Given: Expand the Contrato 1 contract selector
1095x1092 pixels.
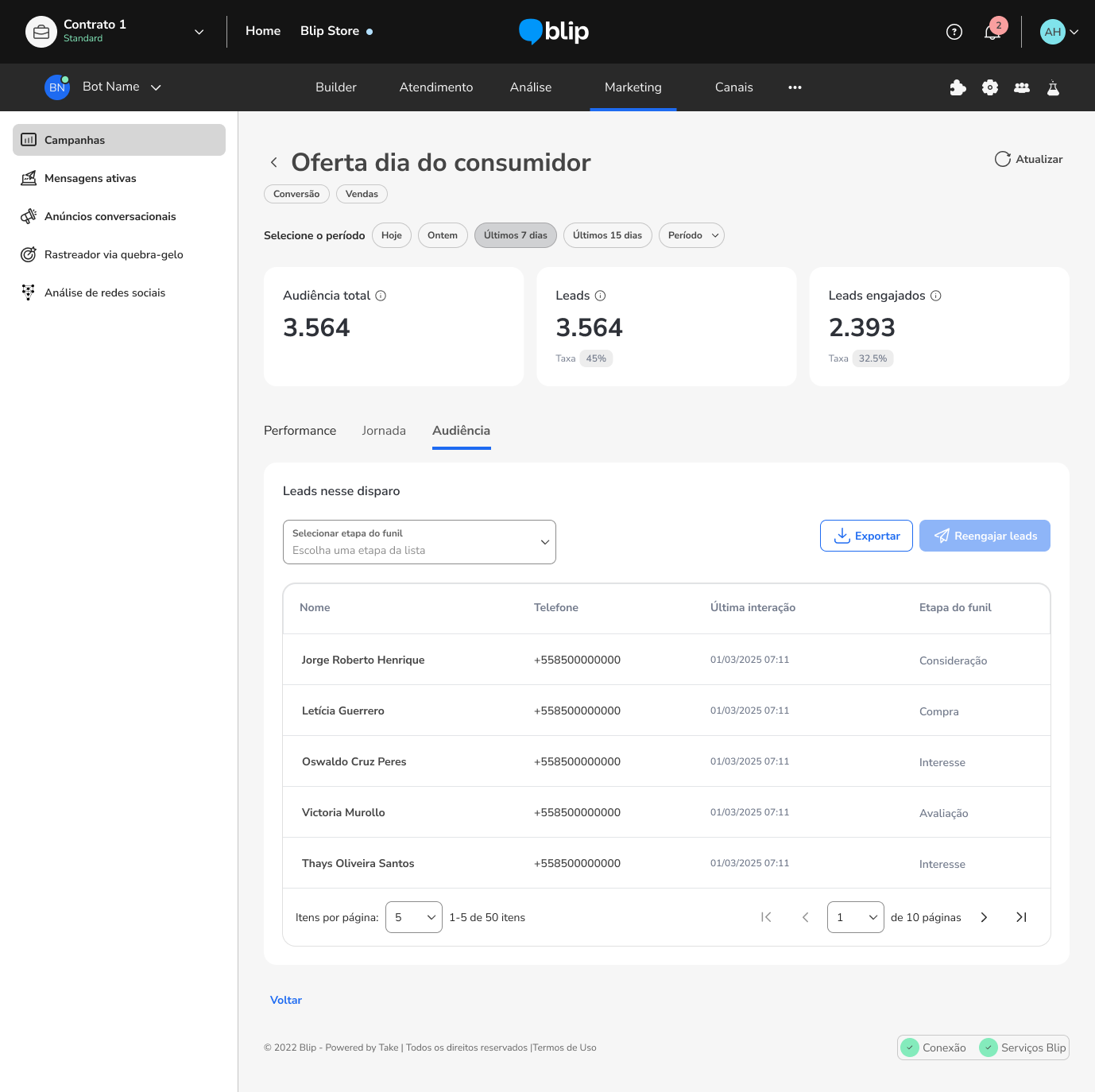Looking at the screenshot, I should (x=199, y=32).
